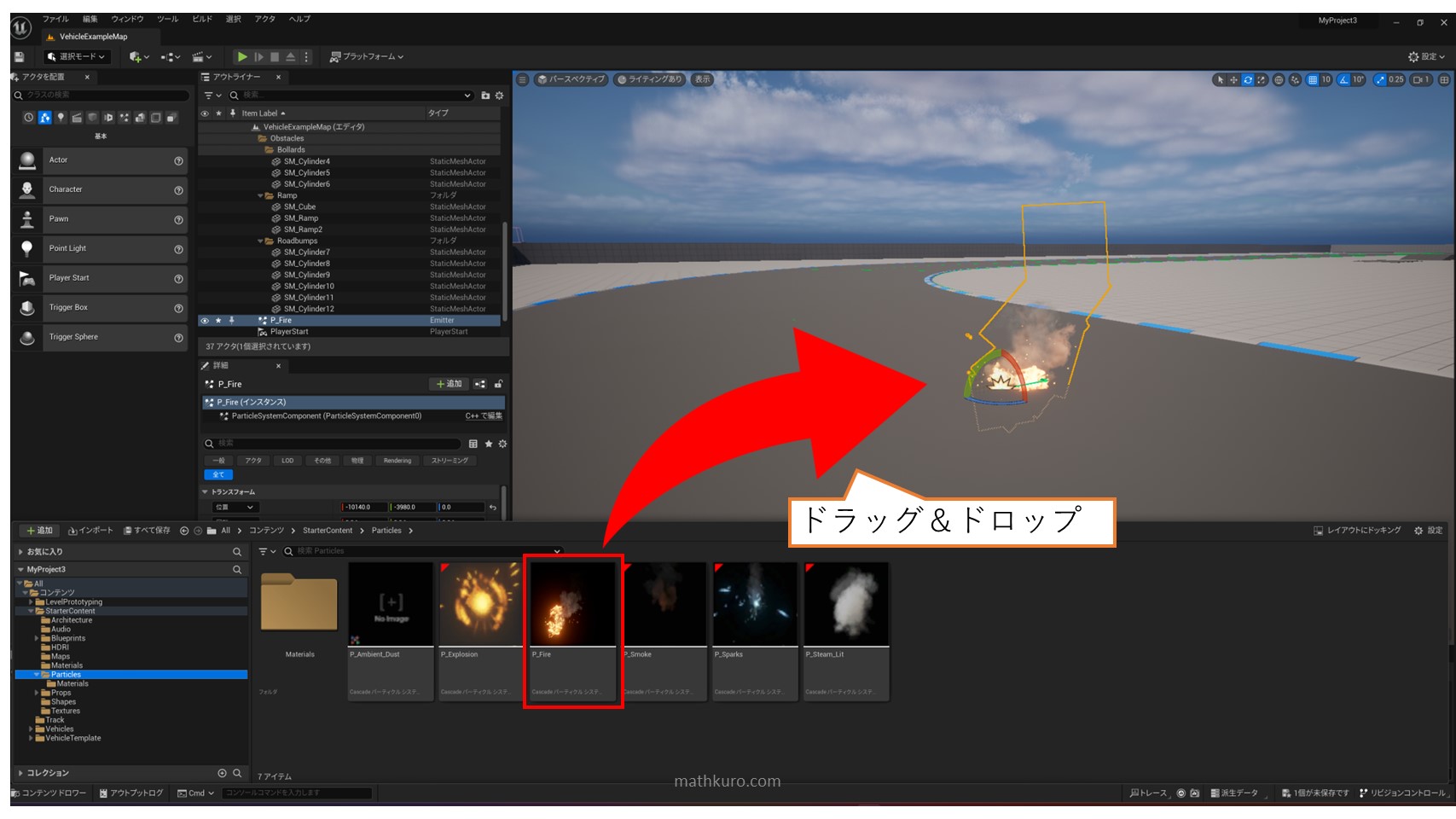The image size is (1456, 819).
Task: Open the 選択モード dropdown
Action: [x=77, y=56]
